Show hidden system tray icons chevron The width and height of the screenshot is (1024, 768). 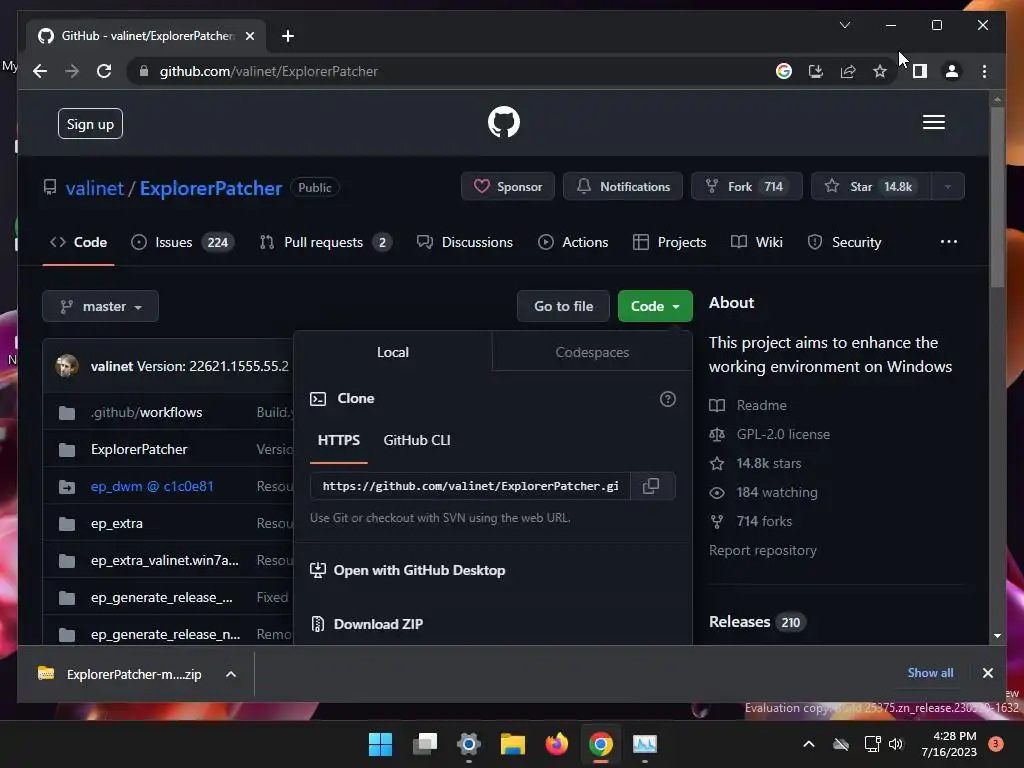tap(808, 744)
